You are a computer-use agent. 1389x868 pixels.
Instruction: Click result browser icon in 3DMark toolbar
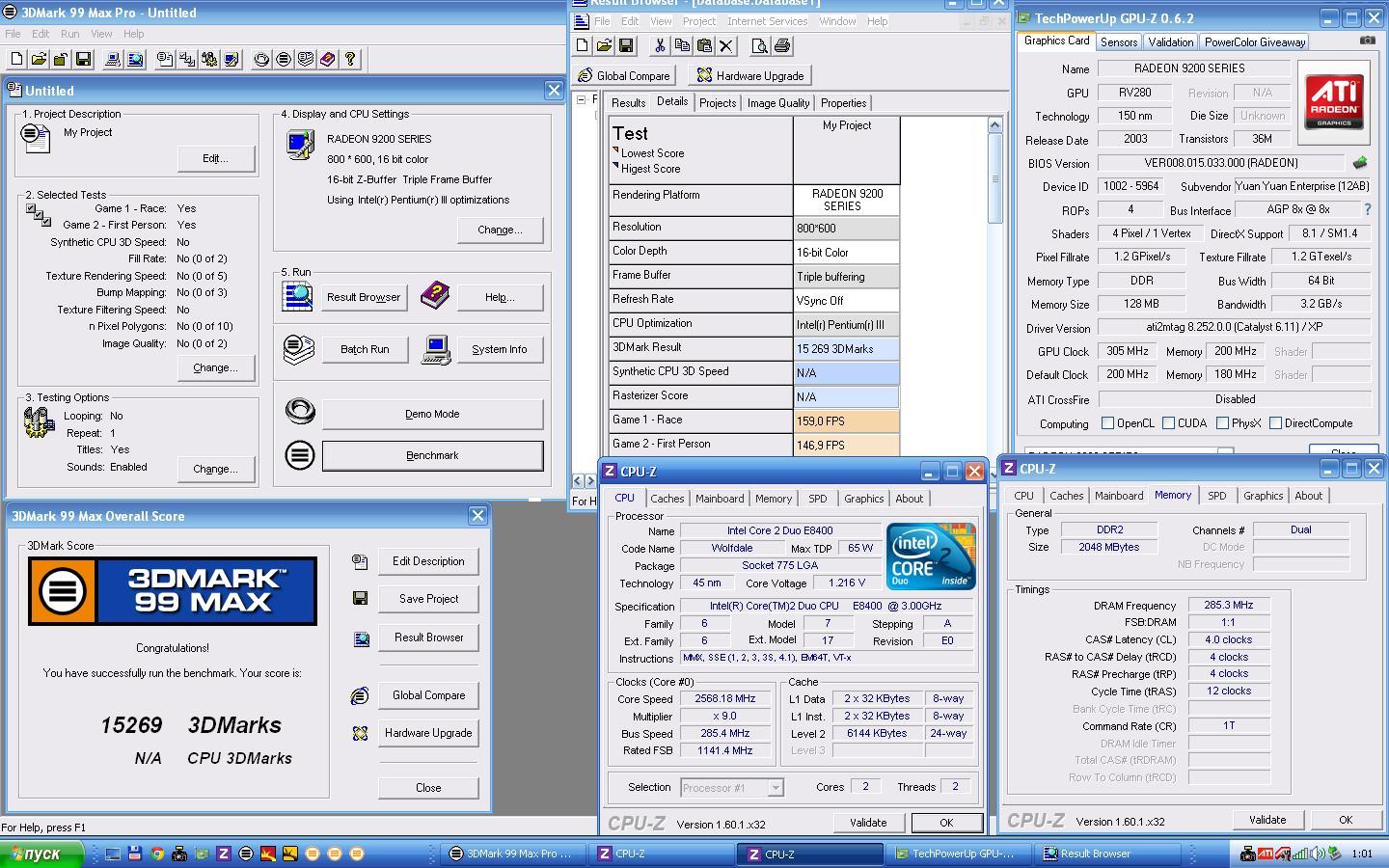135,59
